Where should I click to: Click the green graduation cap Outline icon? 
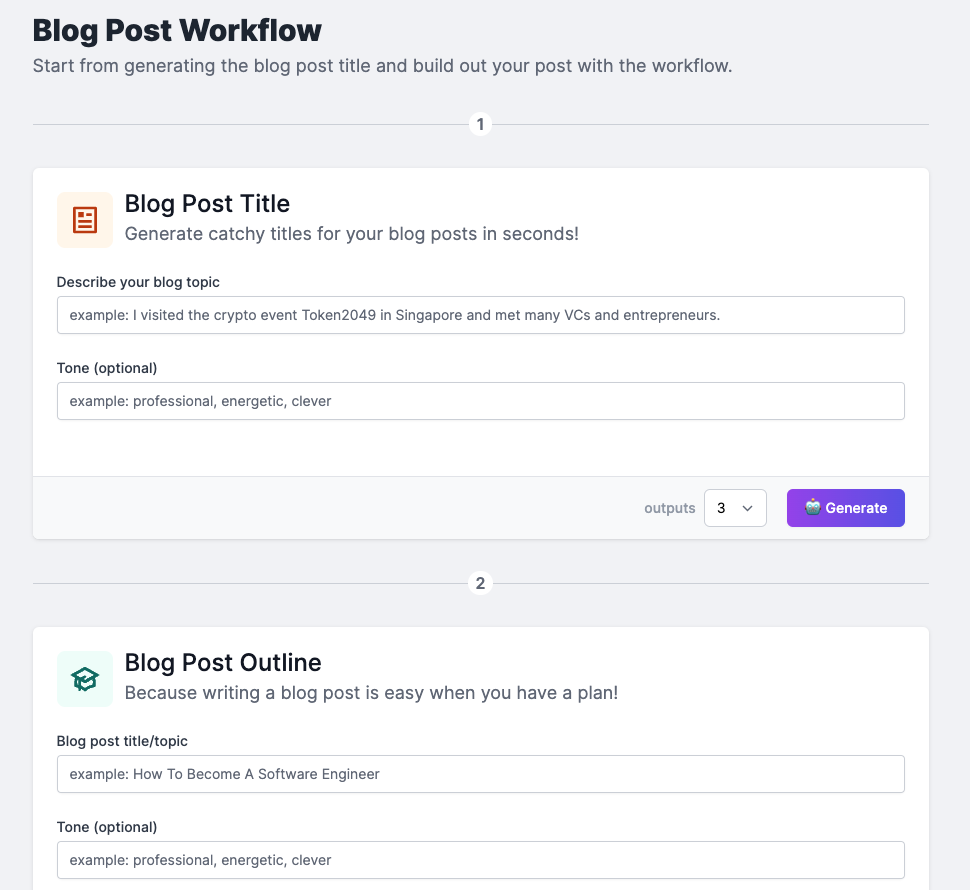point(85,679)
